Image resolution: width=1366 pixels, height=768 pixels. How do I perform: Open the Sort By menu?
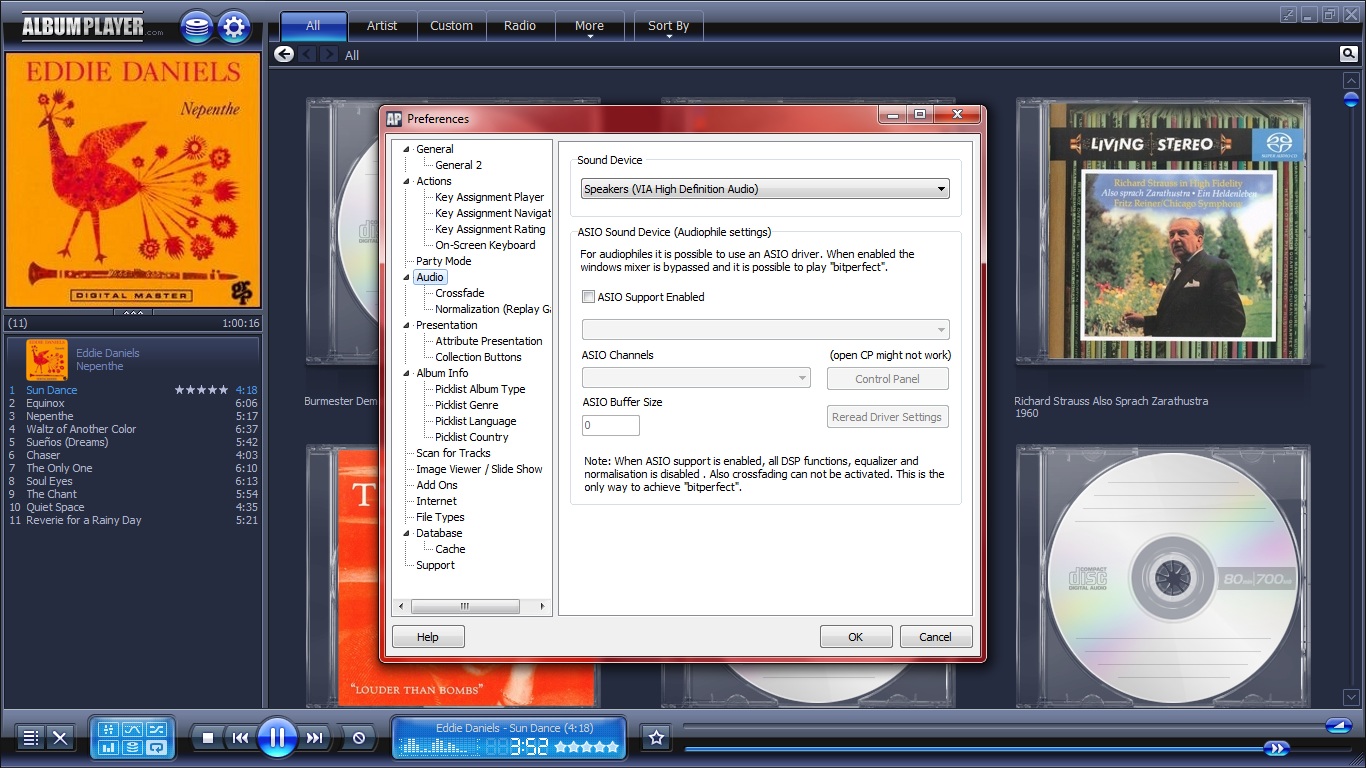[x=668, y=26]
